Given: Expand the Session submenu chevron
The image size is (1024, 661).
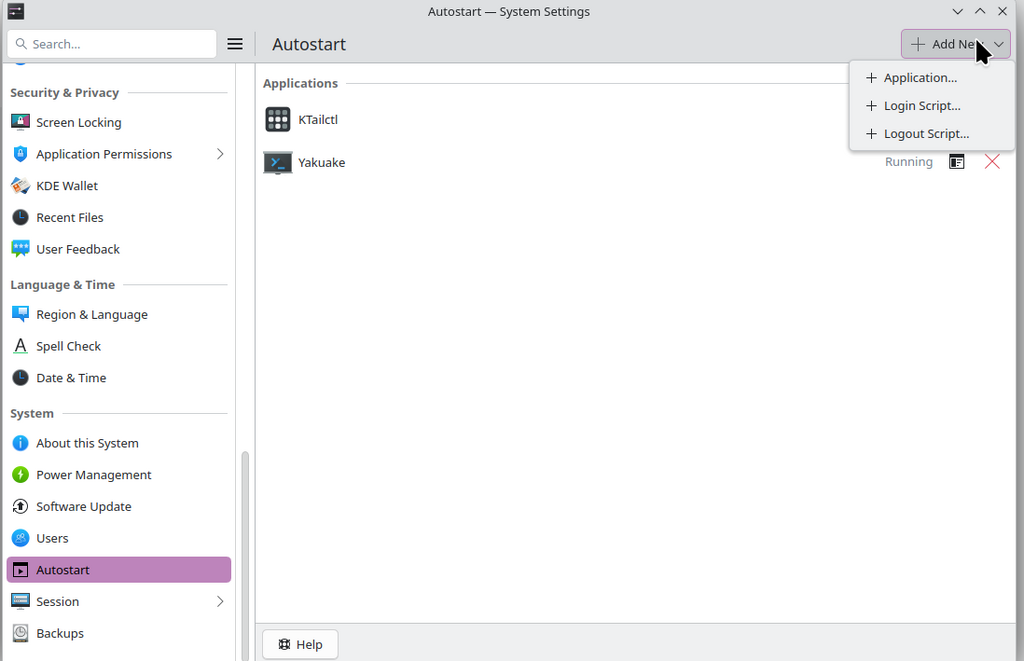Looking at the screenshot, I should point(220,602).
